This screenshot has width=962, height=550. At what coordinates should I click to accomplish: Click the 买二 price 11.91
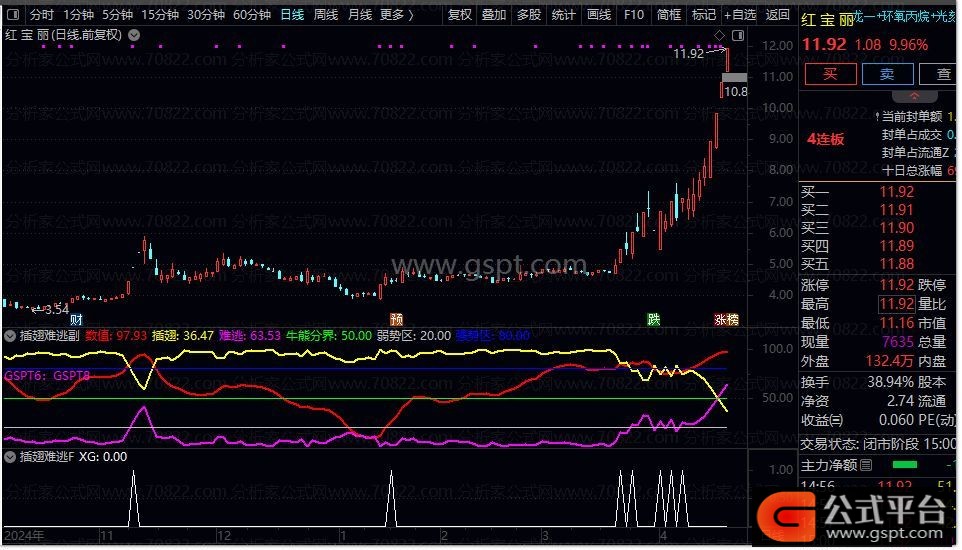coord(896,210)
